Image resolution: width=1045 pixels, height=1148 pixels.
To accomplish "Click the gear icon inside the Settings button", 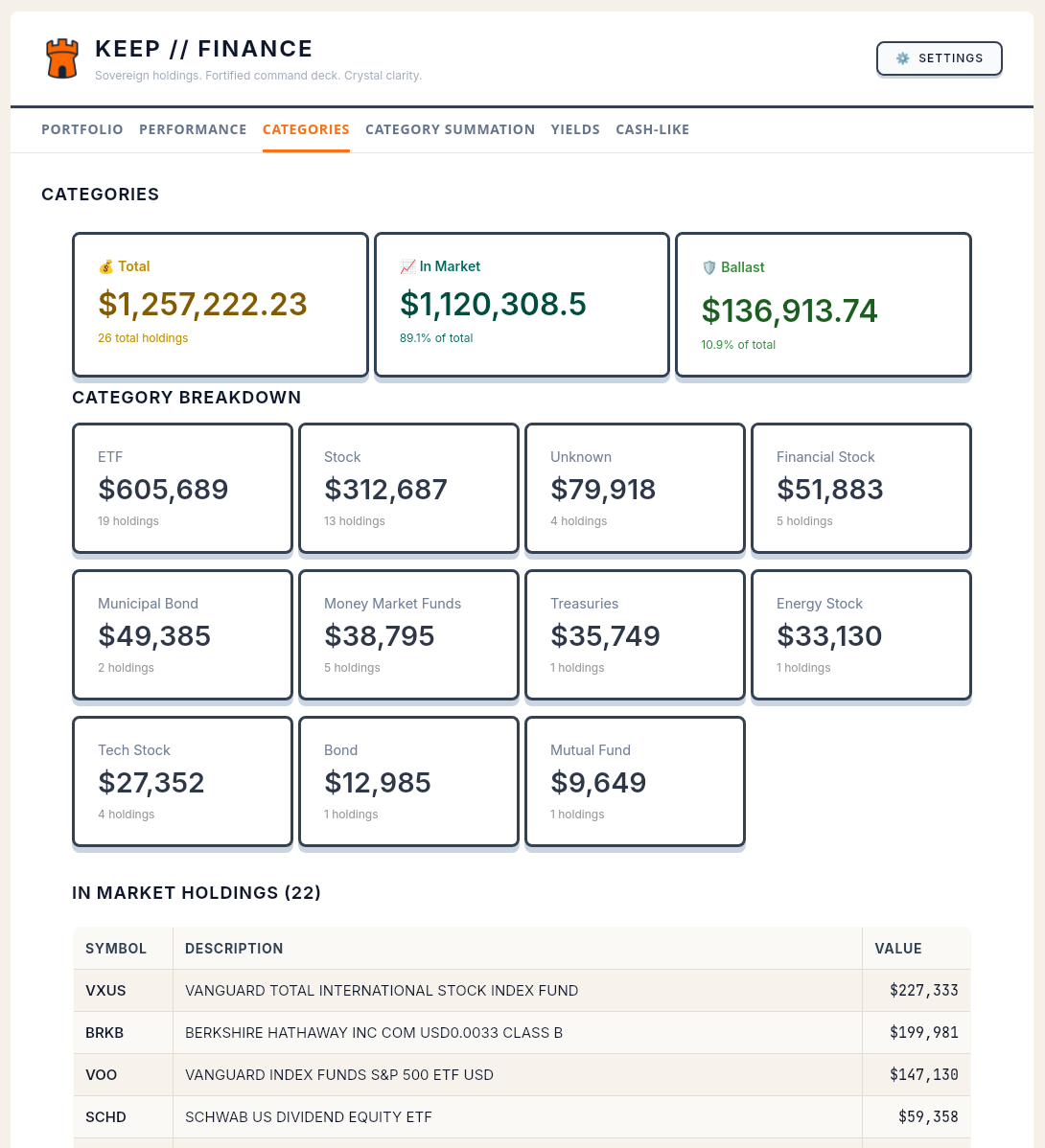I will point(901,57).
